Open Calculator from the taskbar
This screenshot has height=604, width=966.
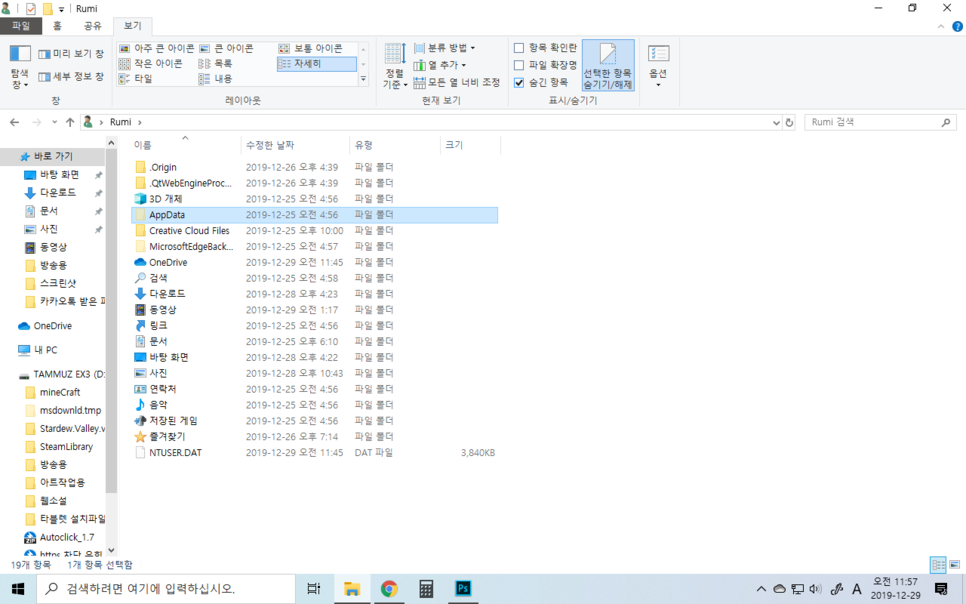point(426,589)
